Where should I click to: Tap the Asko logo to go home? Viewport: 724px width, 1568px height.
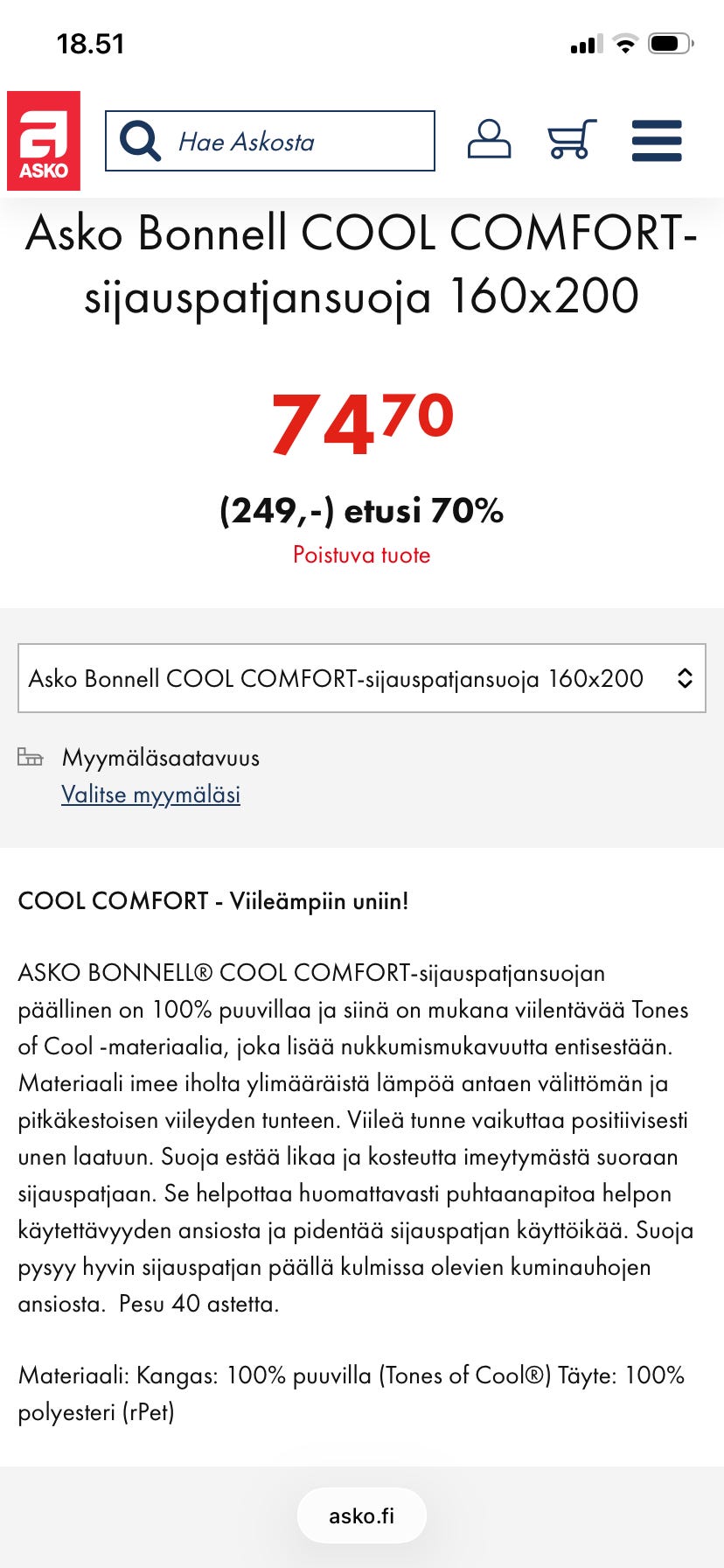point(44,141)
